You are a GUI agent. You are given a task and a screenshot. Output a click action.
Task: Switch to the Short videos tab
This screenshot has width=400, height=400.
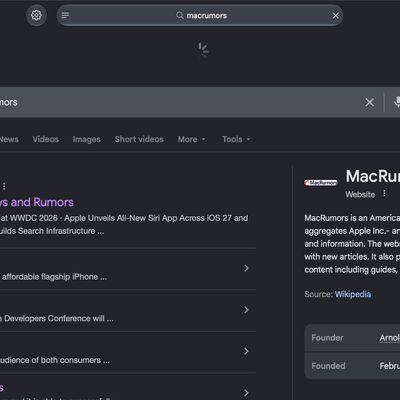[x=139, y=139]
